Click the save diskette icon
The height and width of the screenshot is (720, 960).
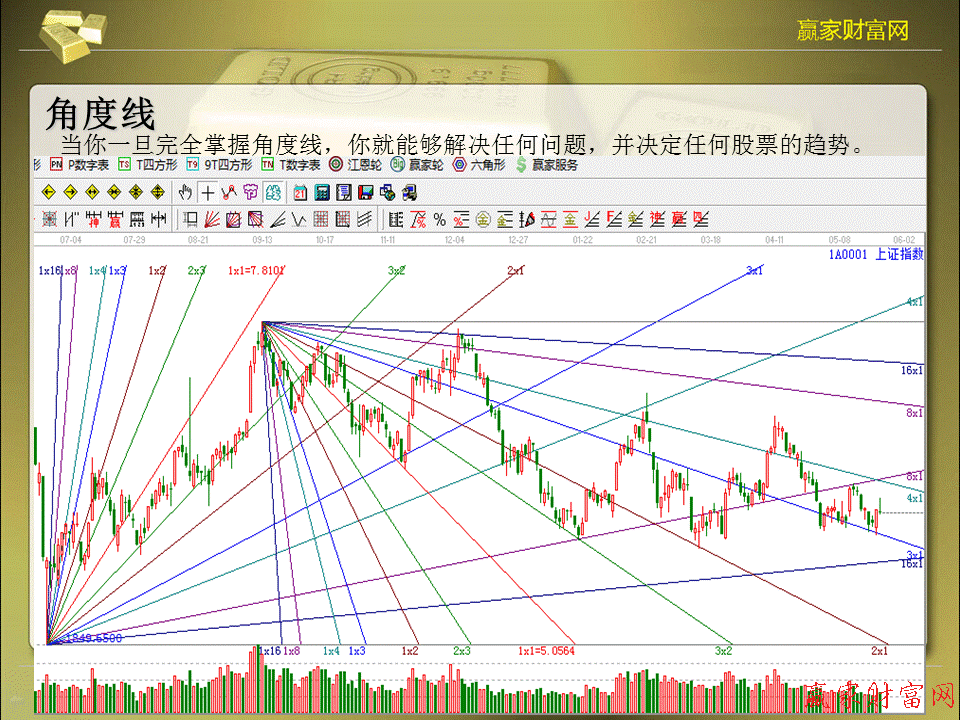[366, 192]
